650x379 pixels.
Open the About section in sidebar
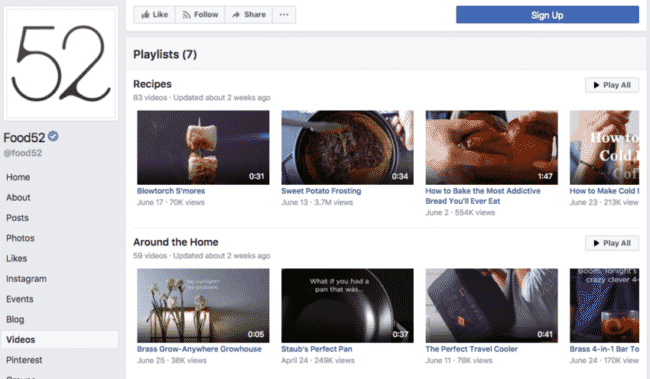click(x=18, y=197)
